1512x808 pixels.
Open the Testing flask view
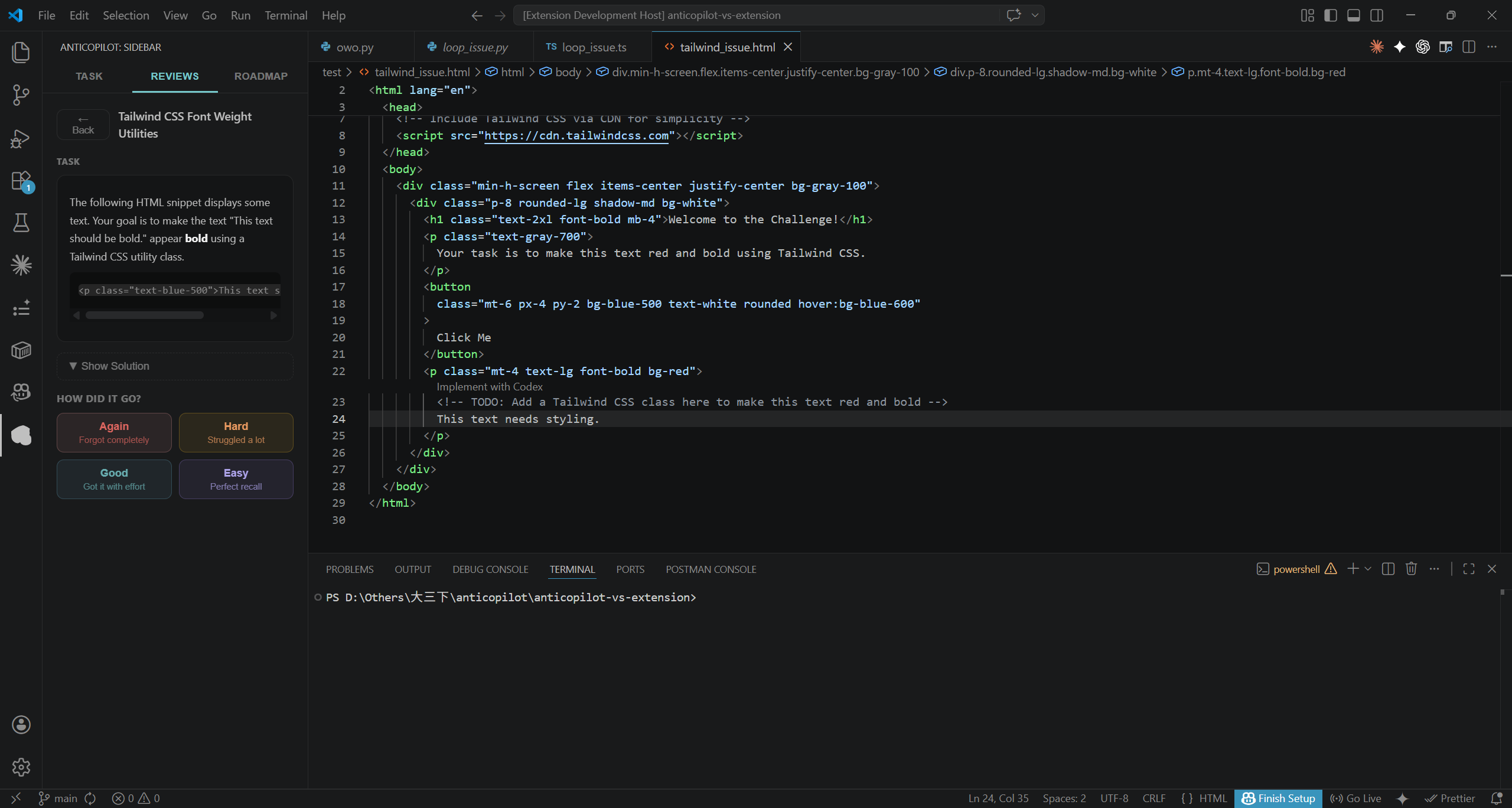21,223
